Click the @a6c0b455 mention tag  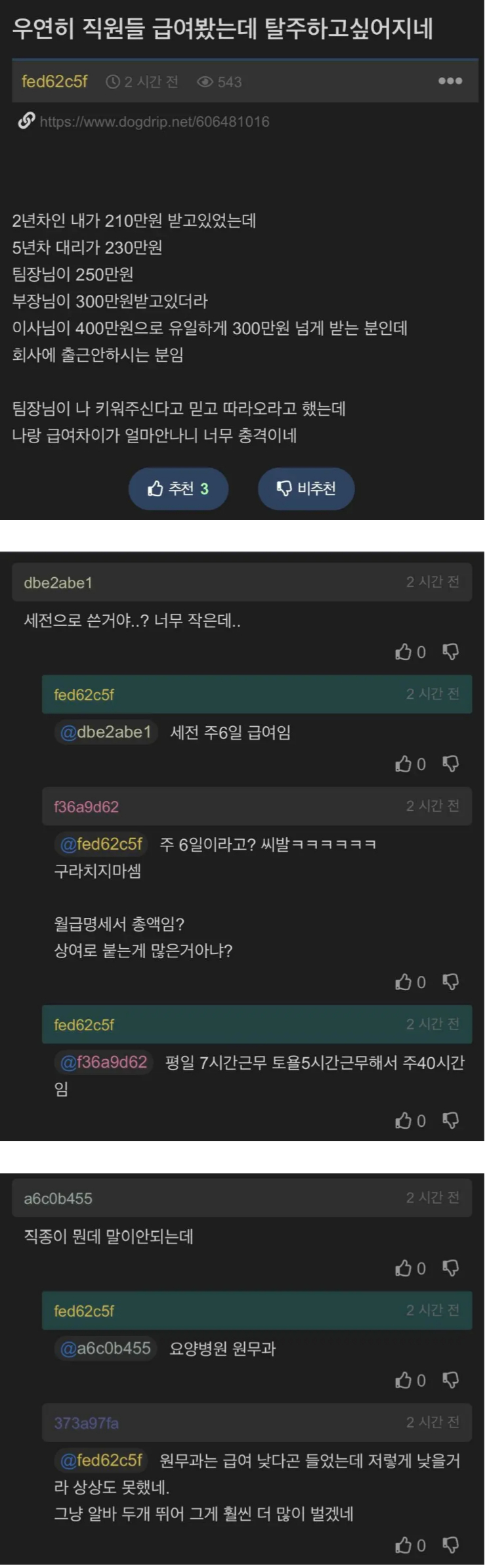tap(106, 1348)
